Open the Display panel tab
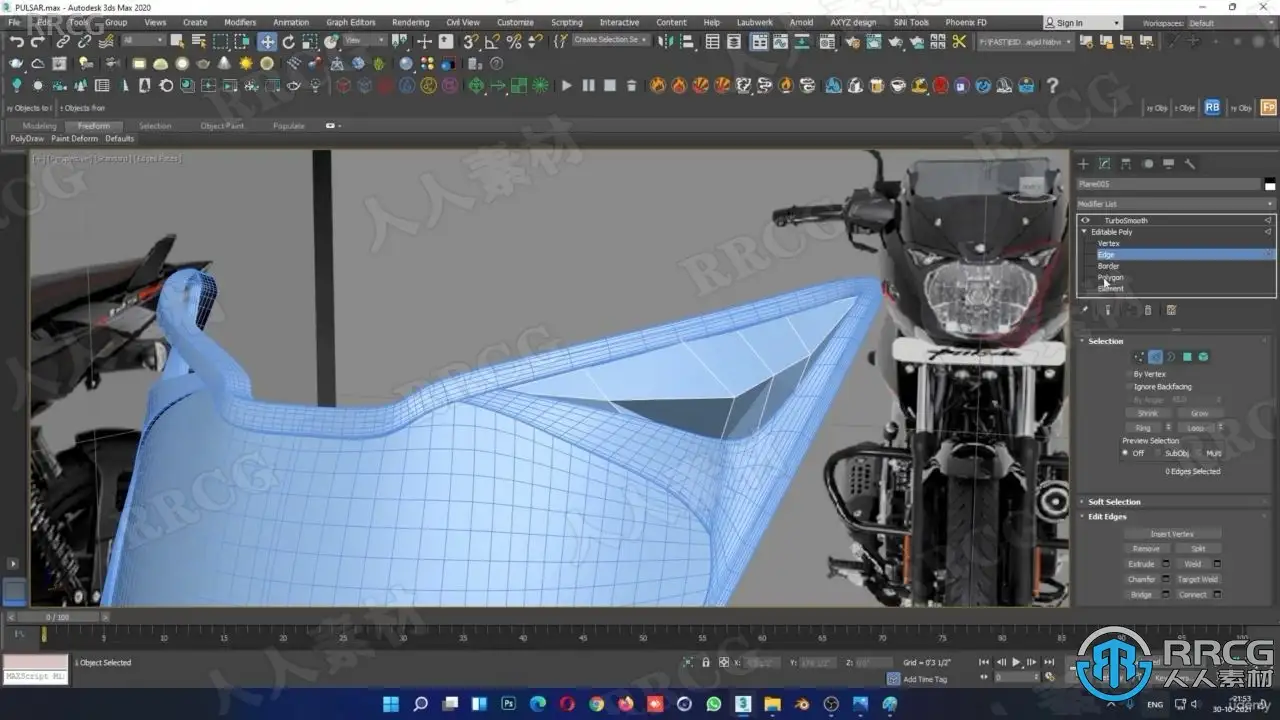The height and width of the screenshot is (720, 1280). click(x=1168, y=164)
